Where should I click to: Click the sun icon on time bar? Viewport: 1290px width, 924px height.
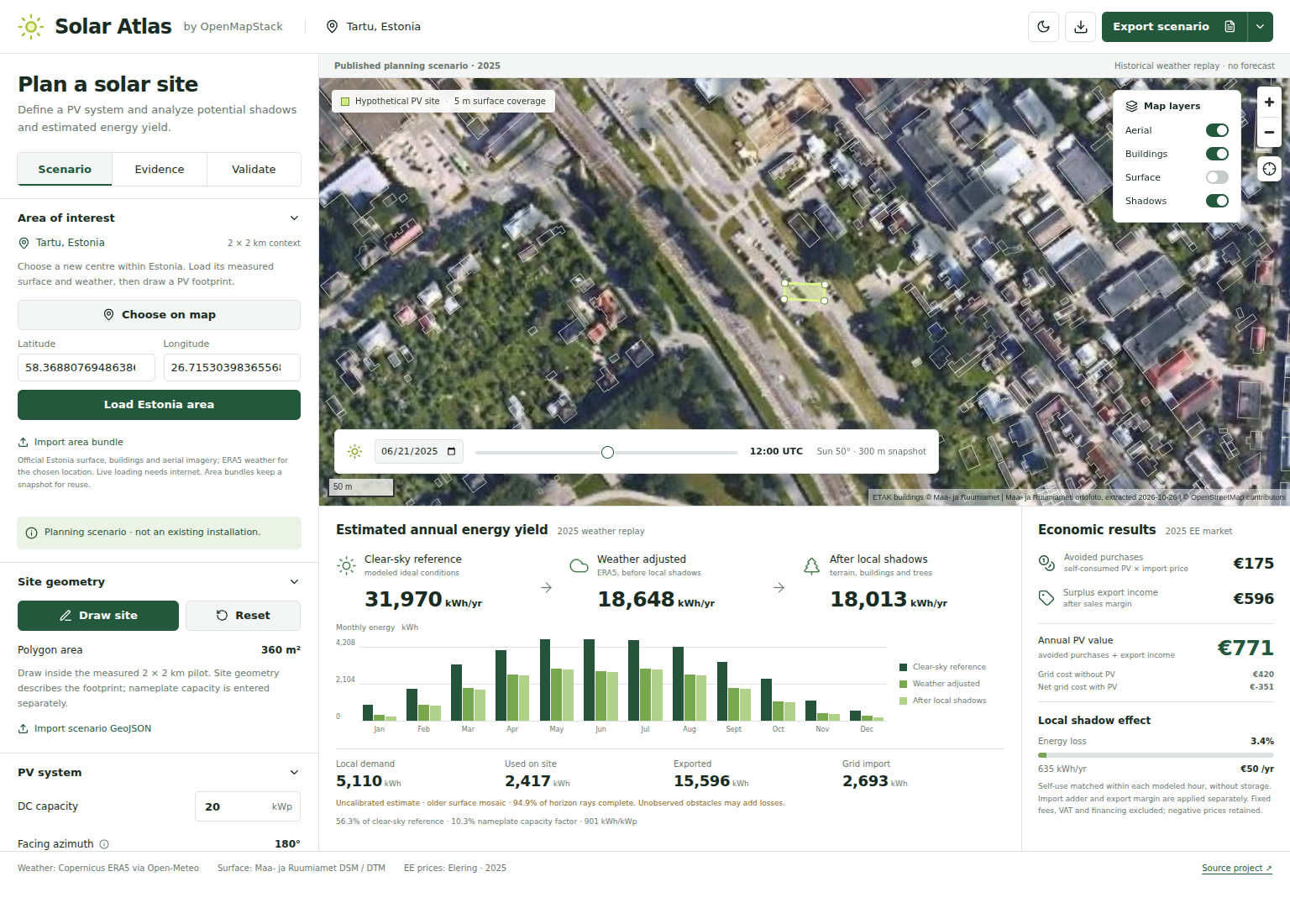pos(355,452)
